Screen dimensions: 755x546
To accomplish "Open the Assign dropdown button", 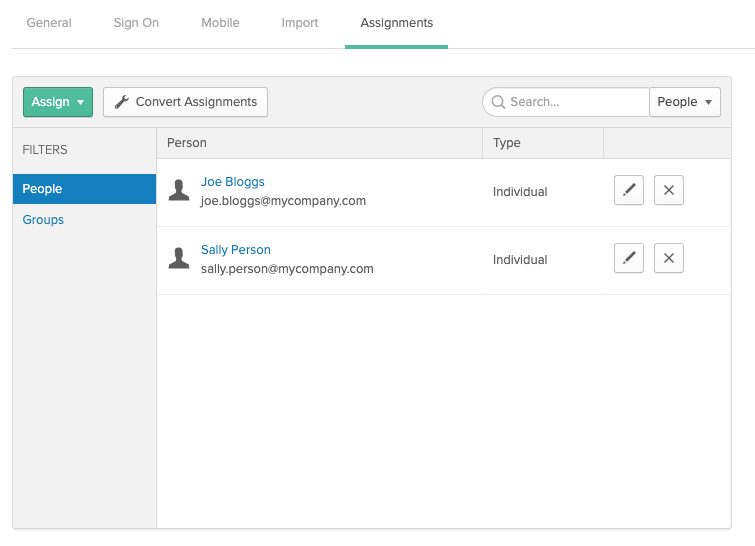I will pos(58,102).
